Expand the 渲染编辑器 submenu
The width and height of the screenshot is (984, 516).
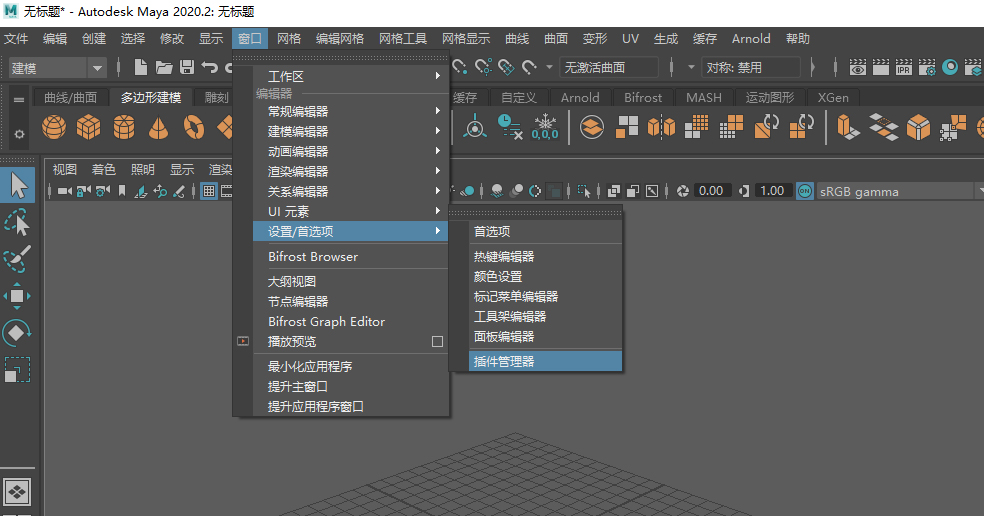(351, 171)
